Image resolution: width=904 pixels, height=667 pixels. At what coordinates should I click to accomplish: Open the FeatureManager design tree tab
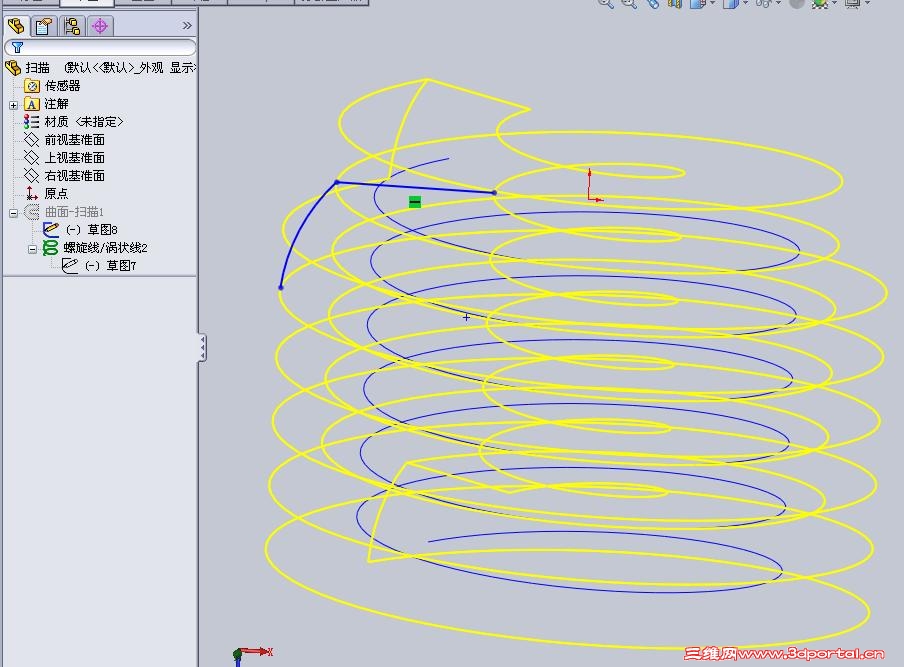(16, 26)
